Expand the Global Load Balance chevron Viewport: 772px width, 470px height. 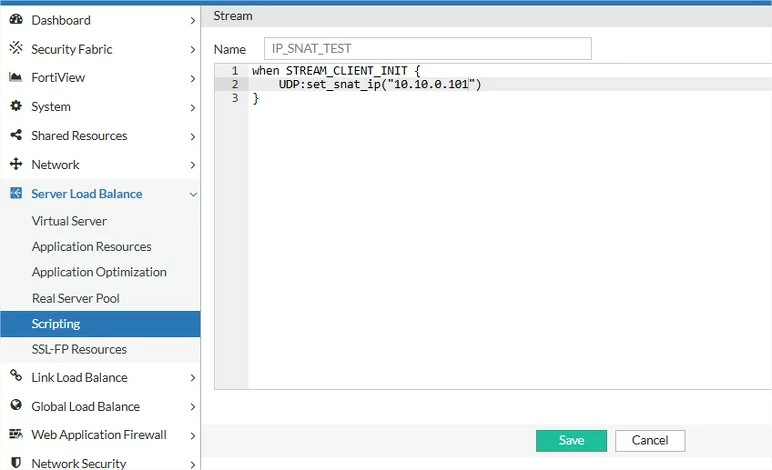[x=193, y=407]
